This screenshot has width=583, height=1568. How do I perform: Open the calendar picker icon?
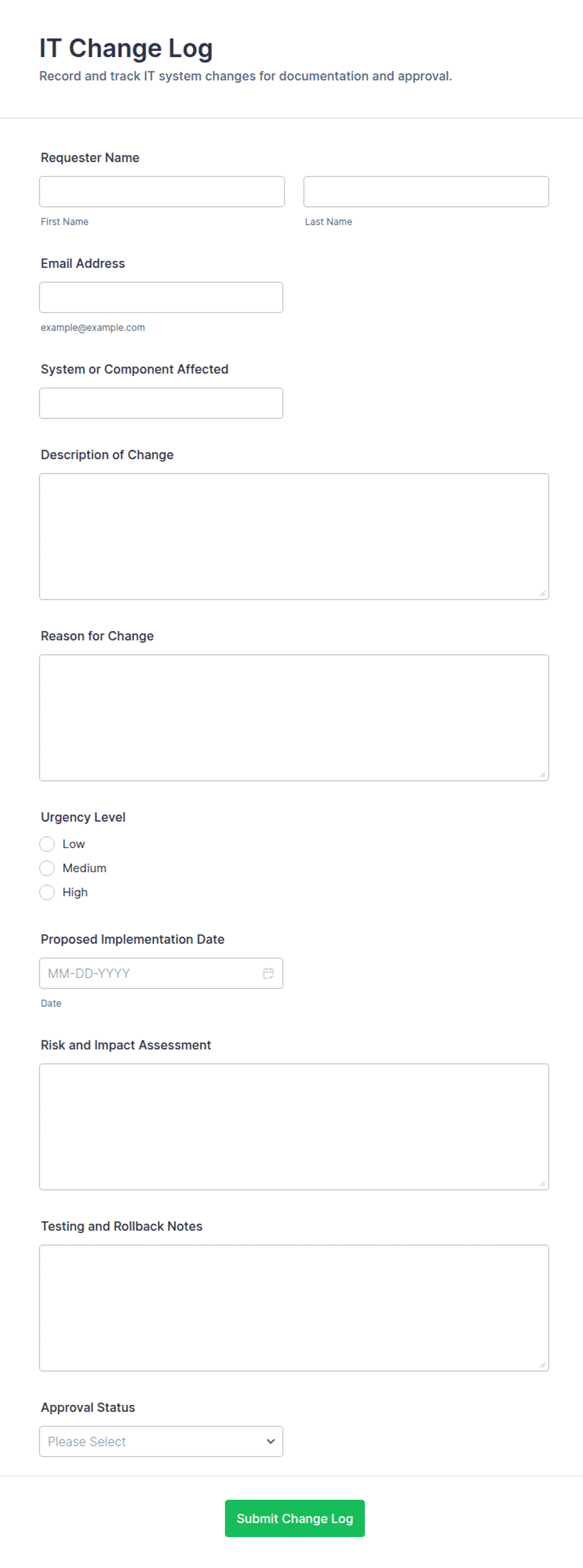pyautogui.click(x=268, y=973)
